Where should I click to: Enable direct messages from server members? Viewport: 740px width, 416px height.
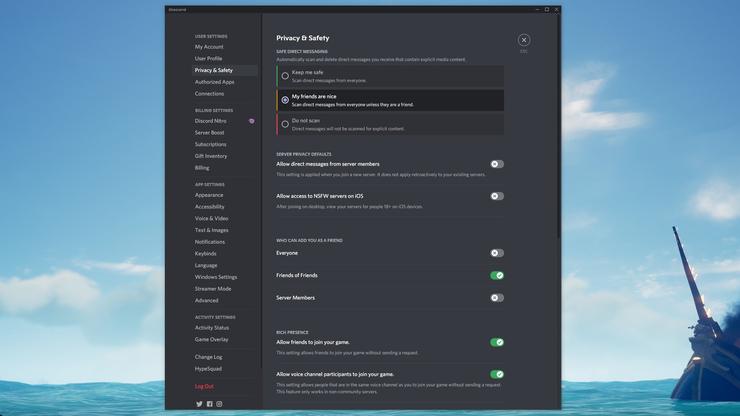496,164
